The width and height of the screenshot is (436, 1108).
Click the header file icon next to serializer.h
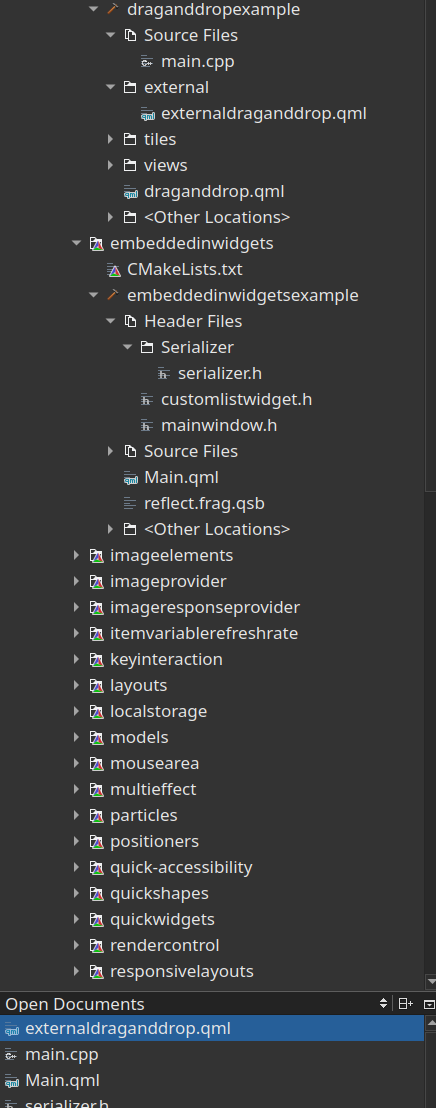165,373
